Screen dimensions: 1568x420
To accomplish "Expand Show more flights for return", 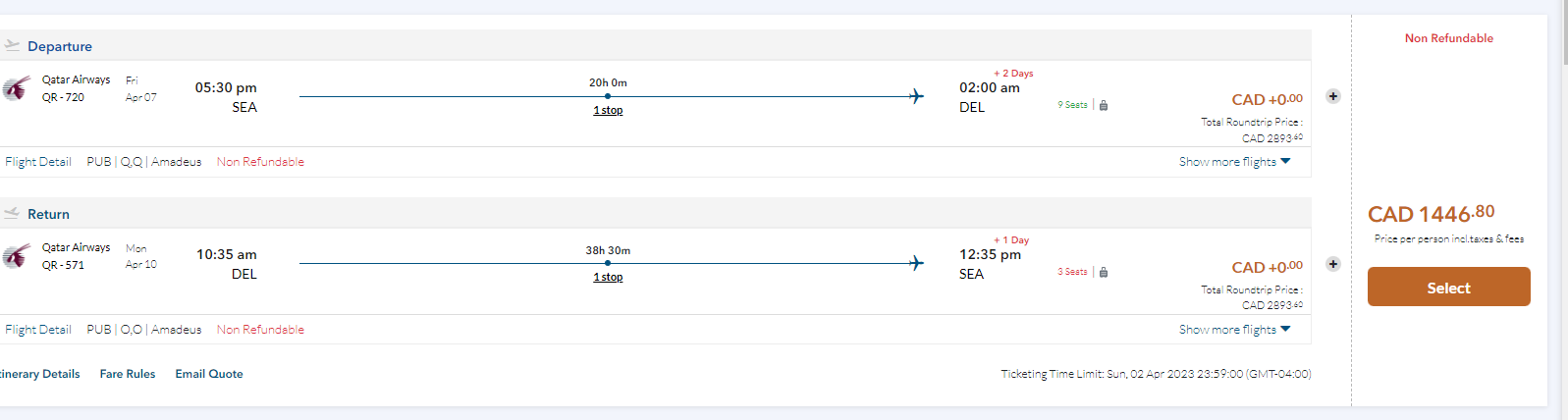I will 1234,330.
